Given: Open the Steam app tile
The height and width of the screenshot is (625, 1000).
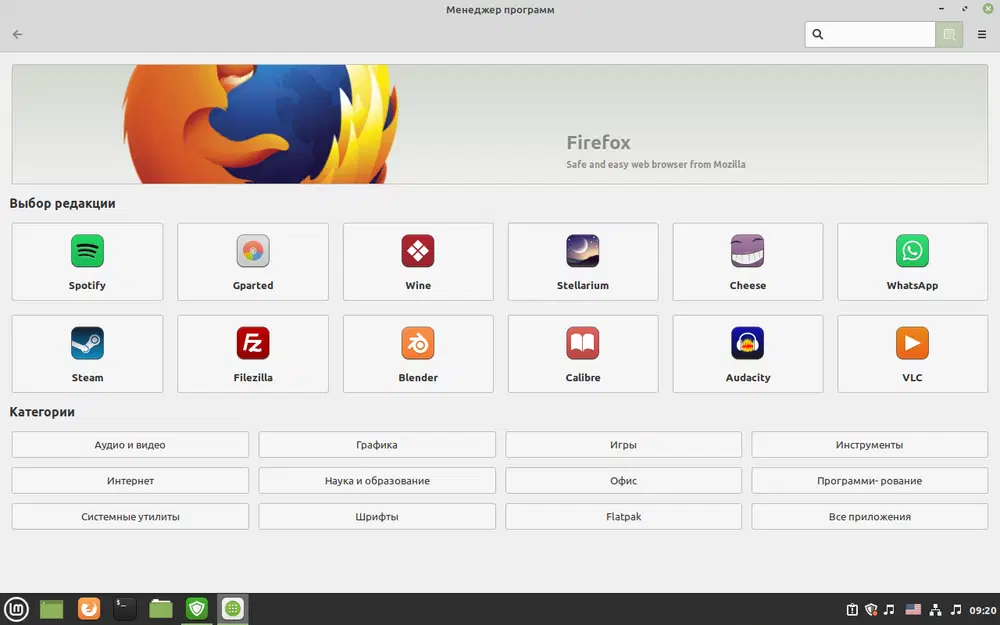Looking at the screenshot, I should [x=87, y=354].
